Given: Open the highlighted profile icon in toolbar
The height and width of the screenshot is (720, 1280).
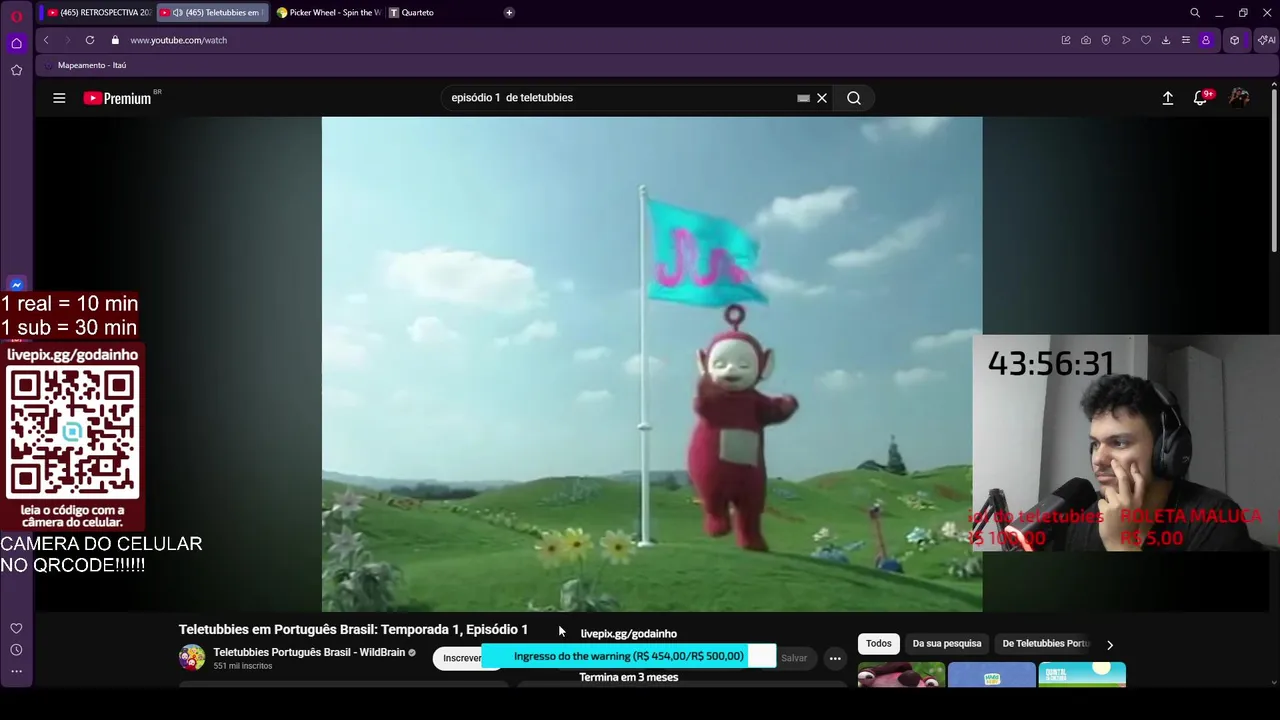Looking at the screenshot, I should pos(1206,40).
